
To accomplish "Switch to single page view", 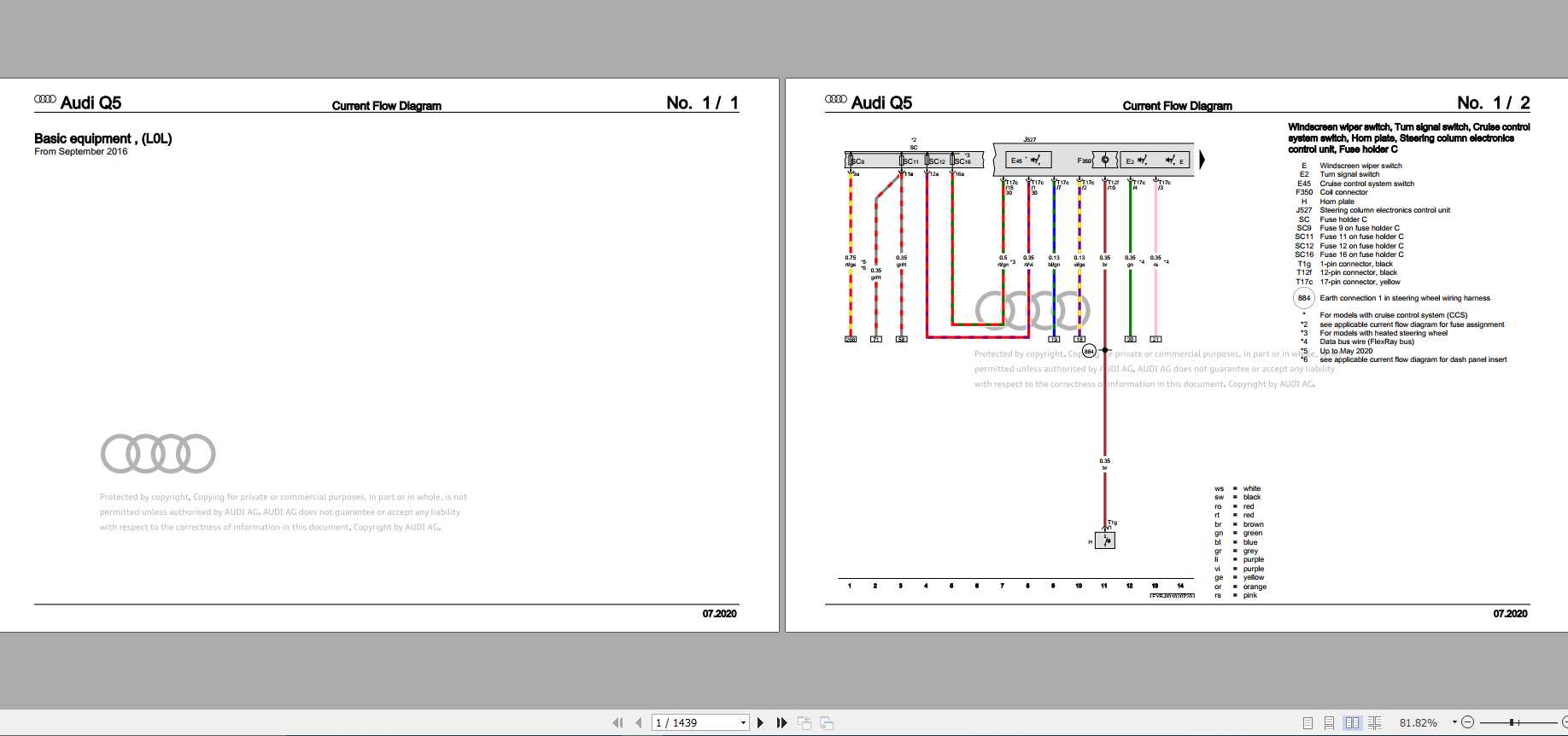I will [1308, 722].
